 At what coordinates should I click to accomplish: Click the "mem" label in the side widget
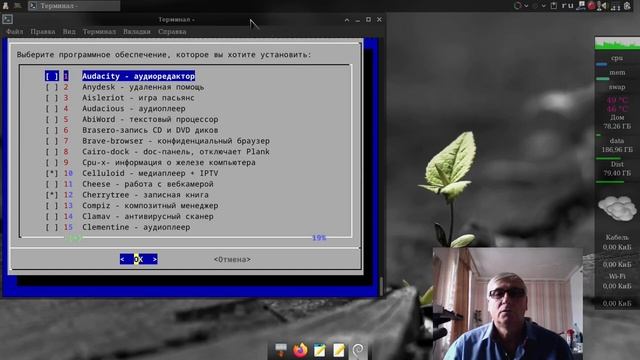click(x=617, y=73)
